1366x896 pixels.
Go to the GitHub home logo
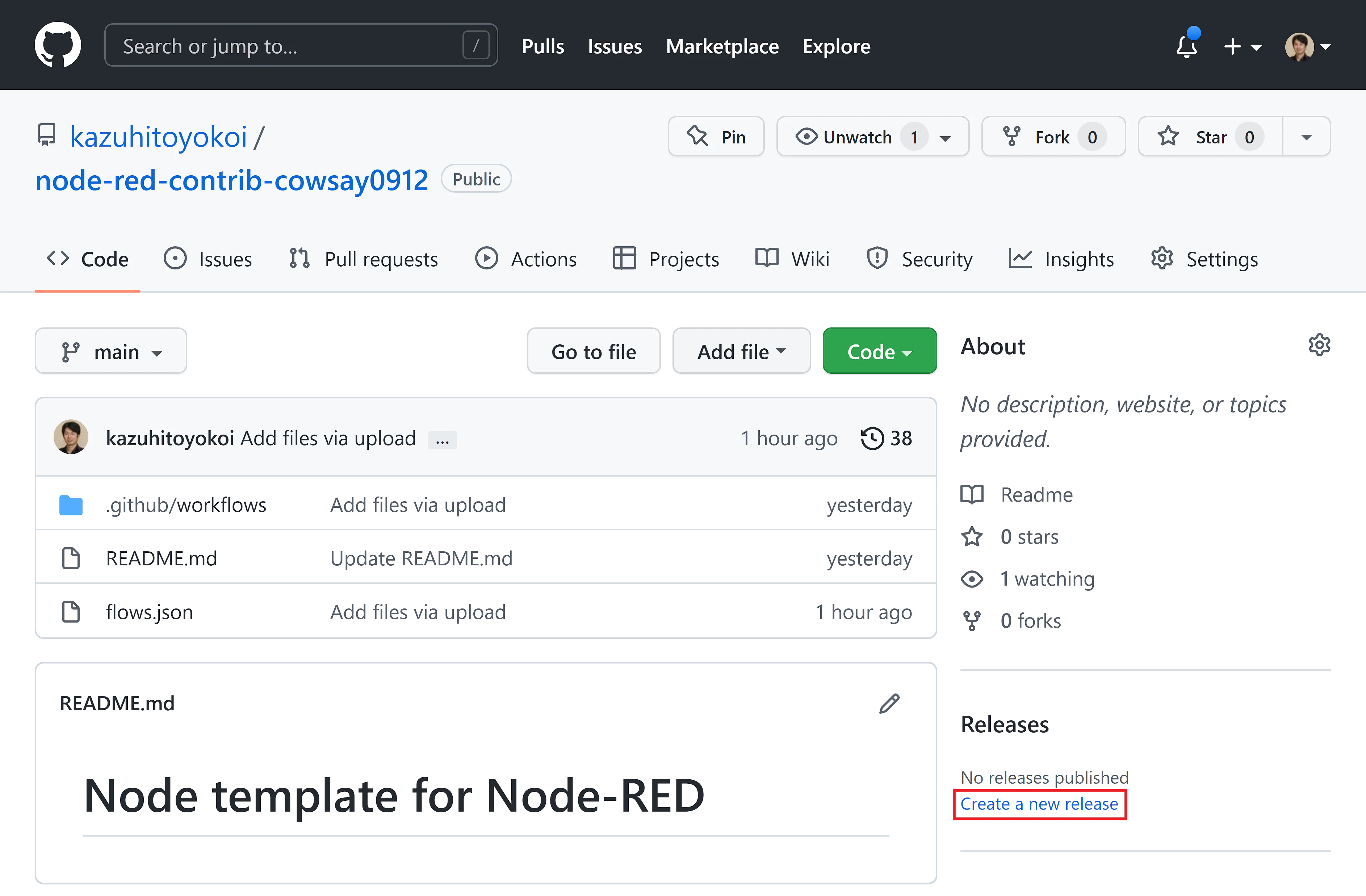[x=57, y=45]
